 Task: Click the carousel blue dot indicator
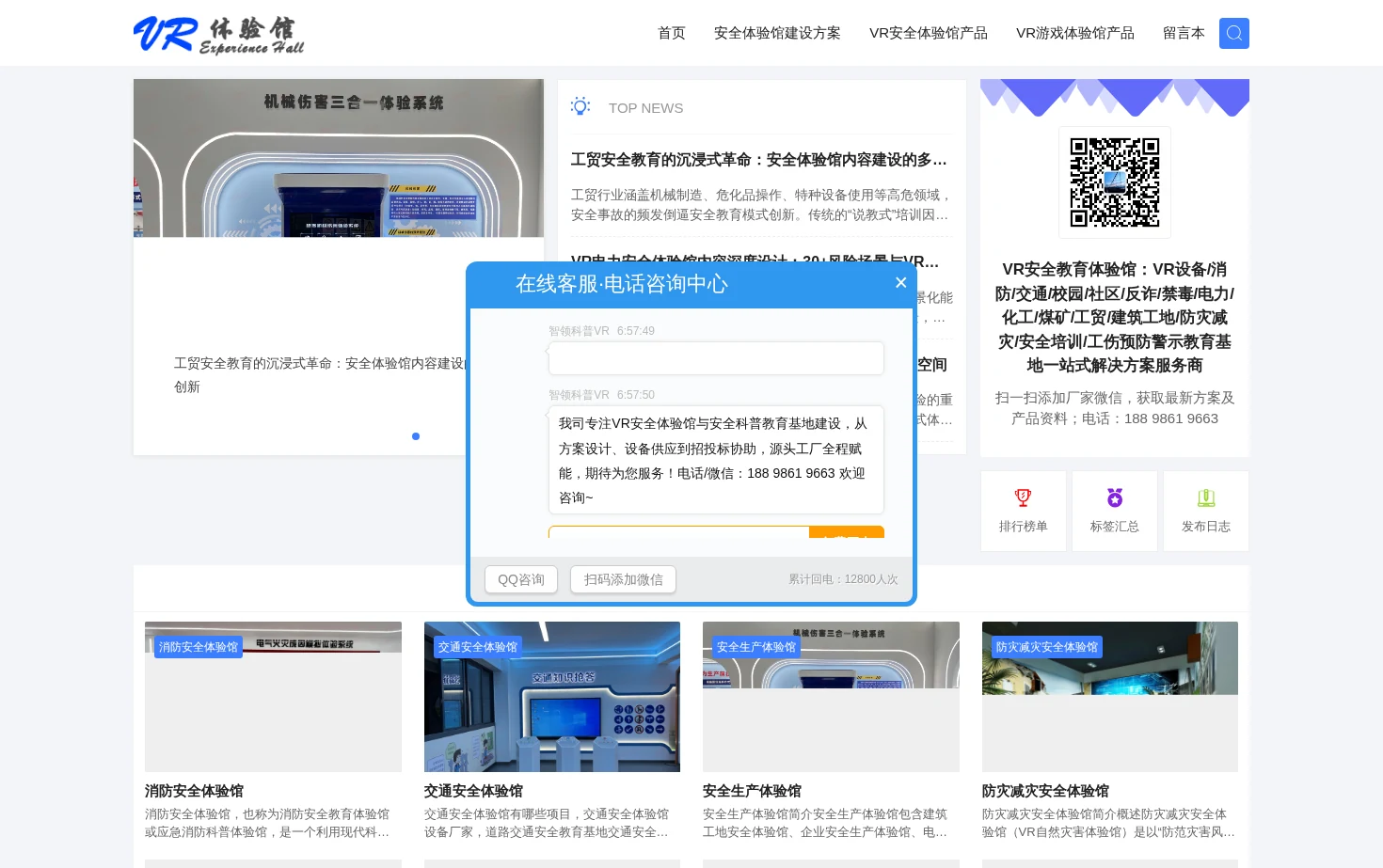pyautogui.click(x=416, y=436)
